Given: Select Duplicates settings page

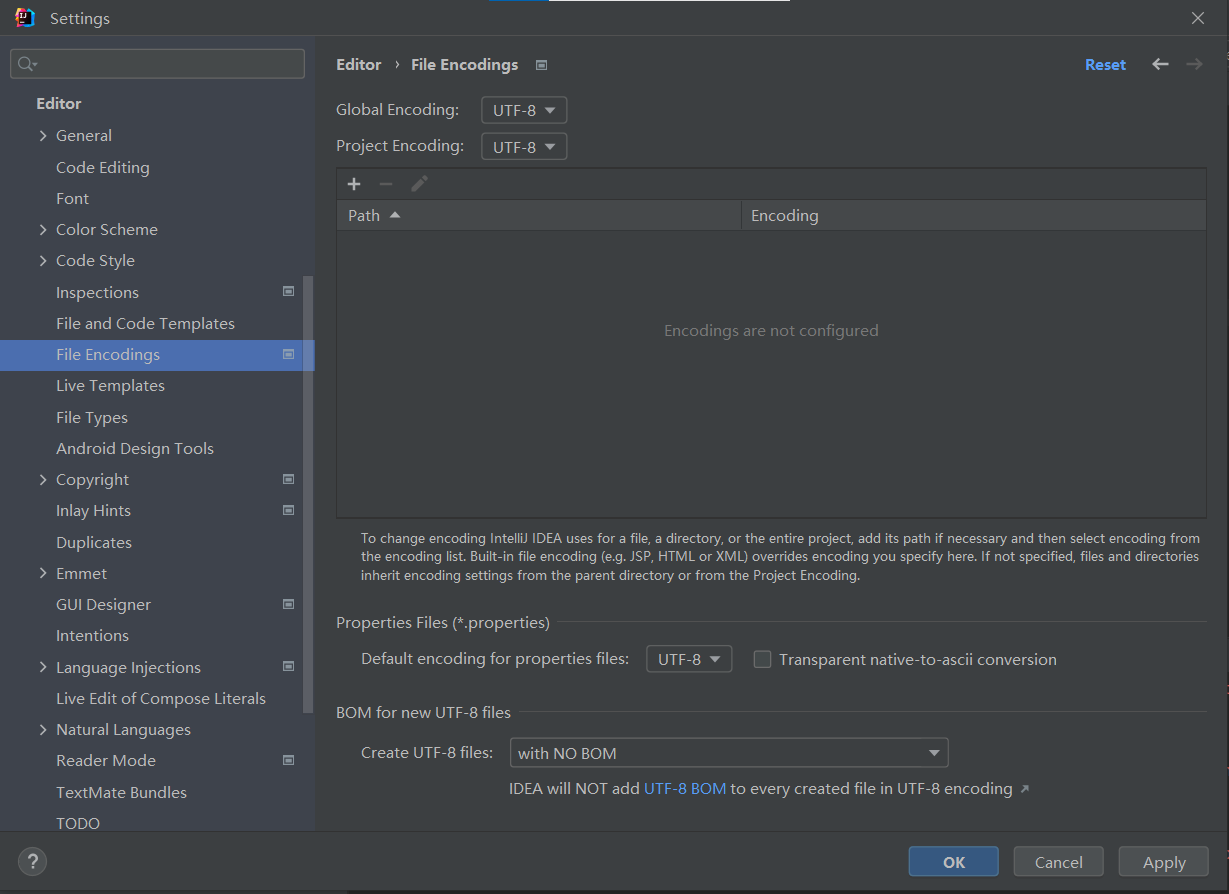Looking at the screenshot, I should tap(94, 542).
